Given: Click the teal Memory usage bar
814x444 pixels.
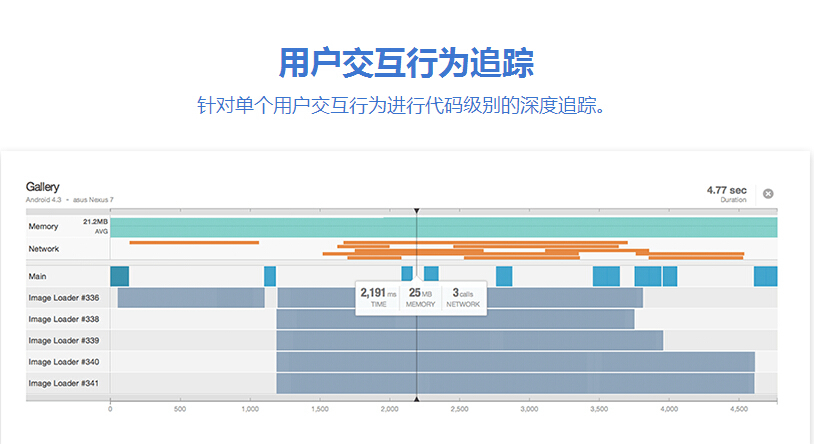Looking at the screenshot, I should 444,227.
